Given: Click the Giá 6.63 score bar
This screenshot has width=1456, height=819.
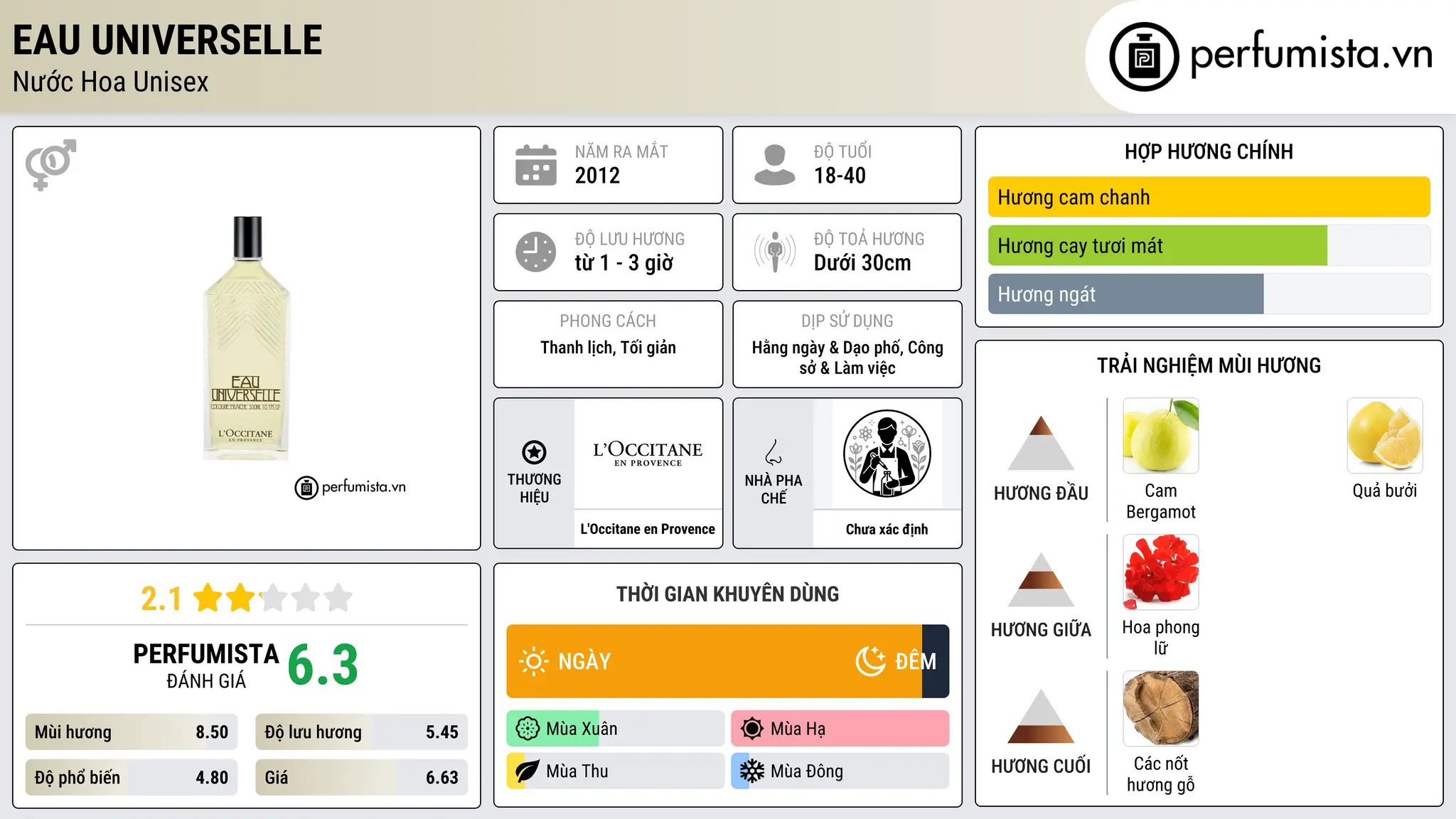Looking at the screenshot, I should (361, 778).
